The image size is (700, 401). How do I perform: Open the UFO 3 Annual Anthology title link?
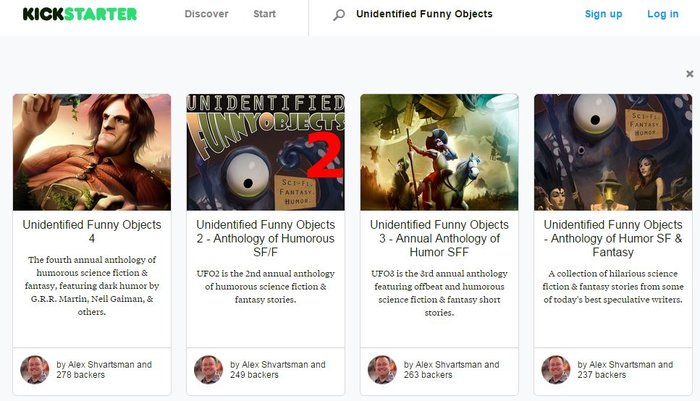tap(439, 238)
